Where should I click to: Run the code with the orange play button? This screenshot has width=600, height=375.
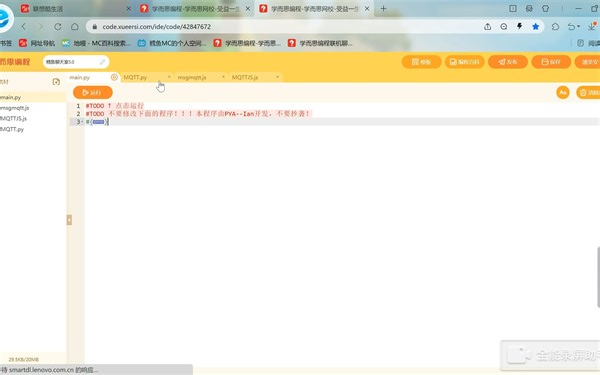[93, 93]
